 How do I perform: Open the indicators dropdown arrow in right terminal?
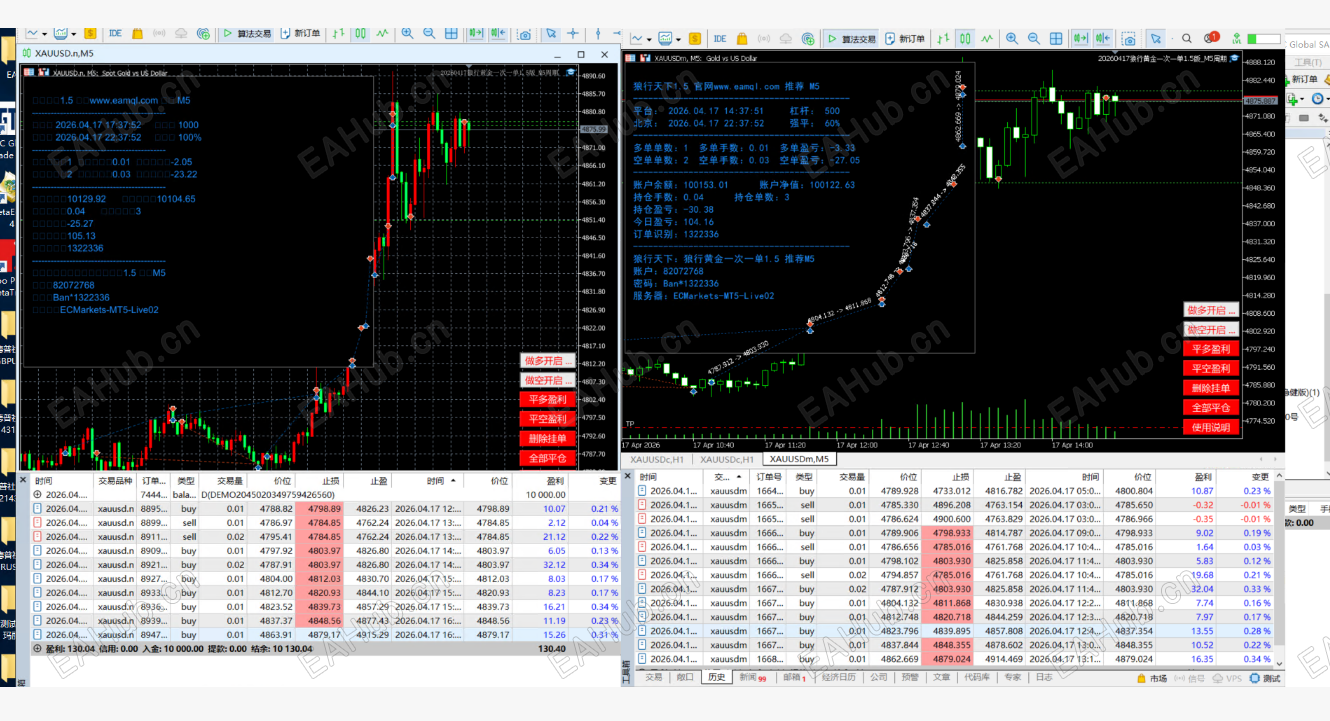click(x=678, y=40)
